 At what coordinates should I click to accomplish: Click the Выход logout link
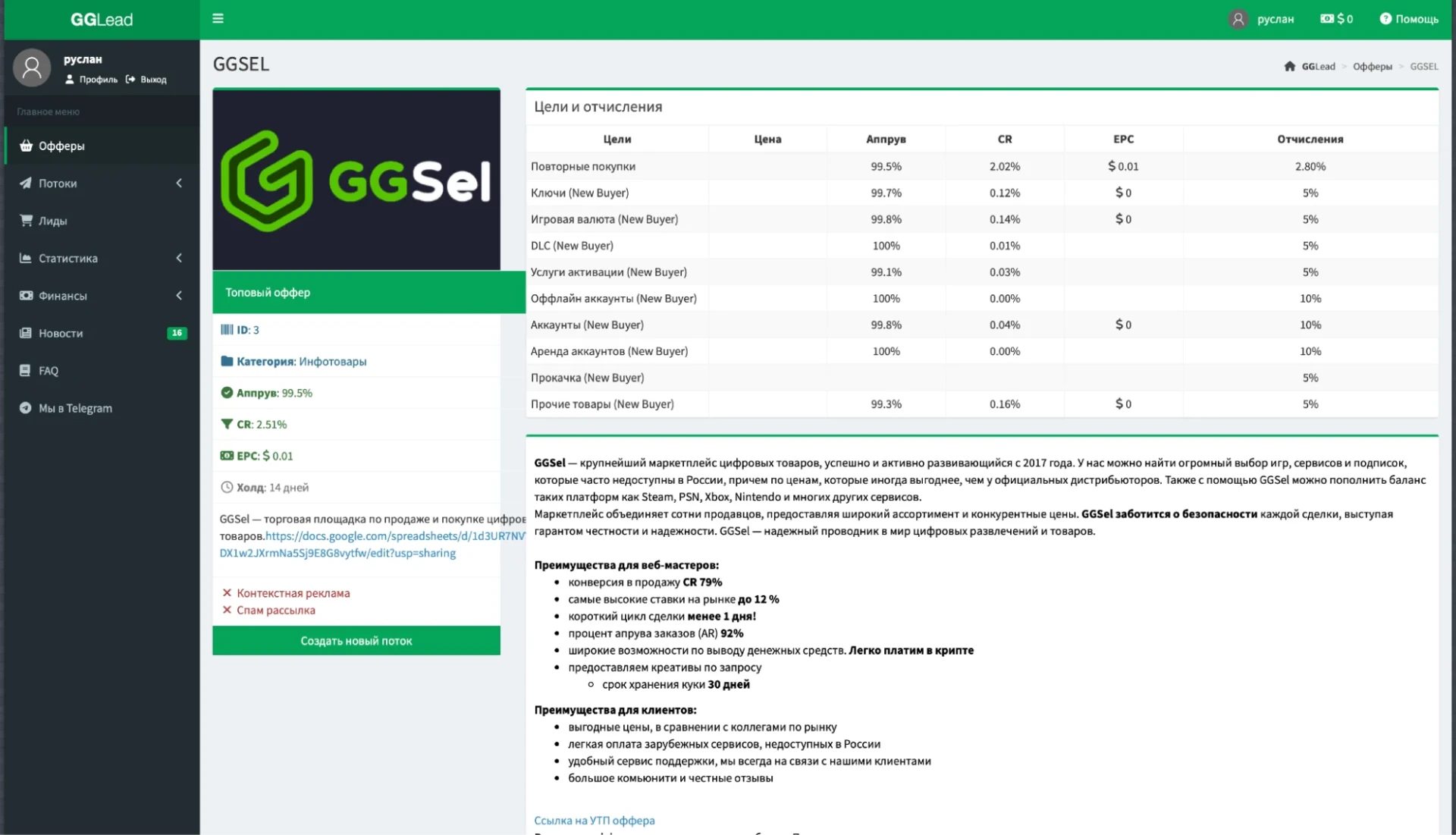(146, 80)
